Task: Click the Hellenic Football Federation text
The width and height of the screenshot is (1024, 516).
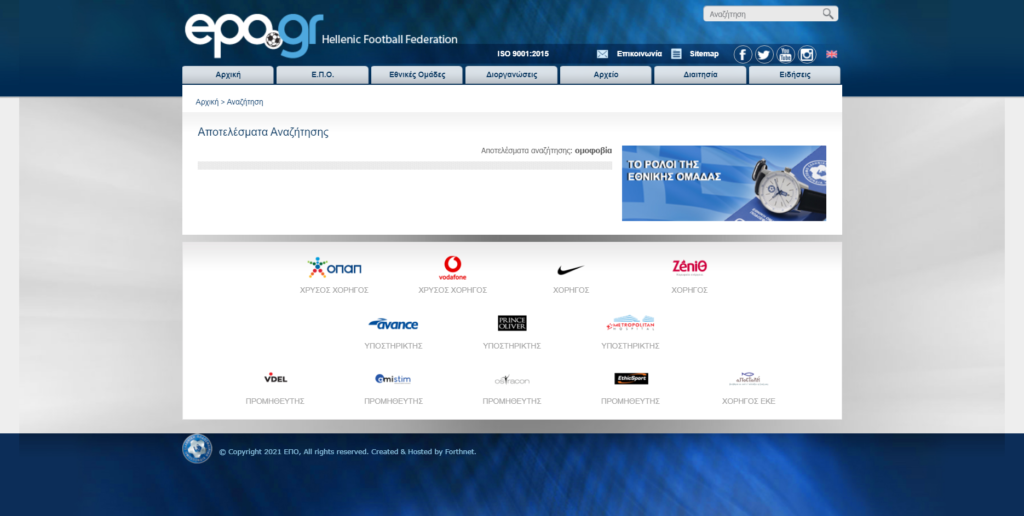Action: click(389, 39)
